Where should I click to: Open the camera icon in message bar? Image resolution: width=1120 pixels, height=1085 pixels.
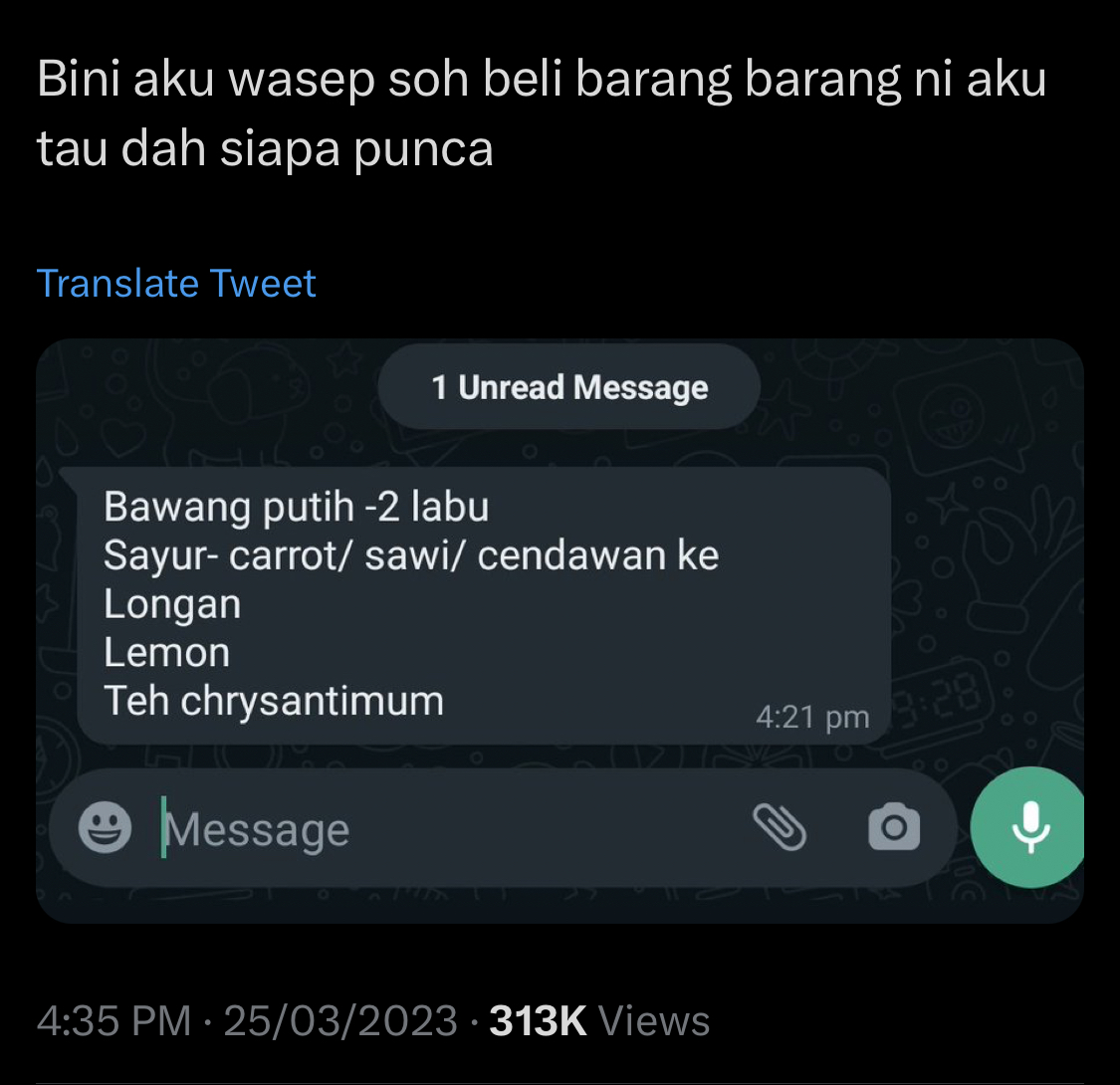[894, 827]
